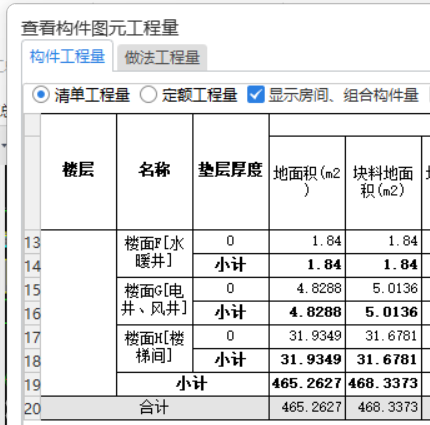Screen dimensions: 430x425
Task: Click bold 5.0136 in row 16
Action: tap(384, 313)
